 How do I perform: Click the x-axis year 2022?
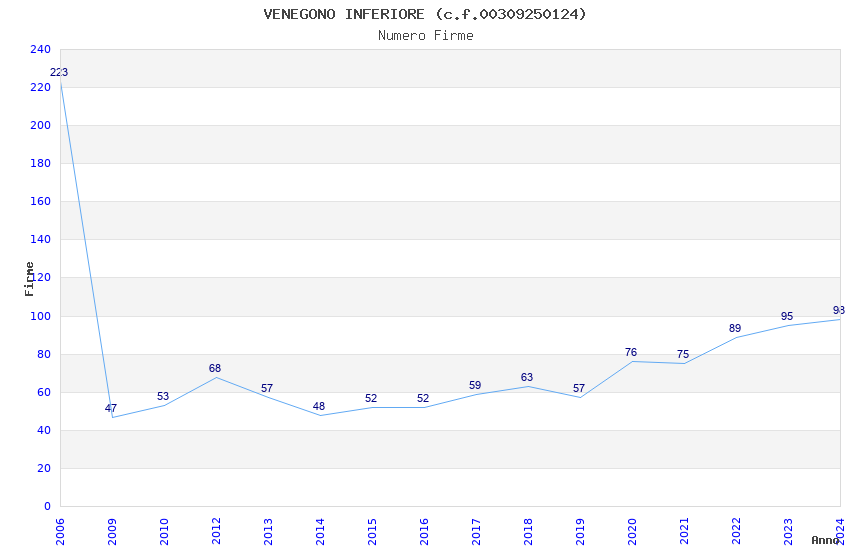736,532
